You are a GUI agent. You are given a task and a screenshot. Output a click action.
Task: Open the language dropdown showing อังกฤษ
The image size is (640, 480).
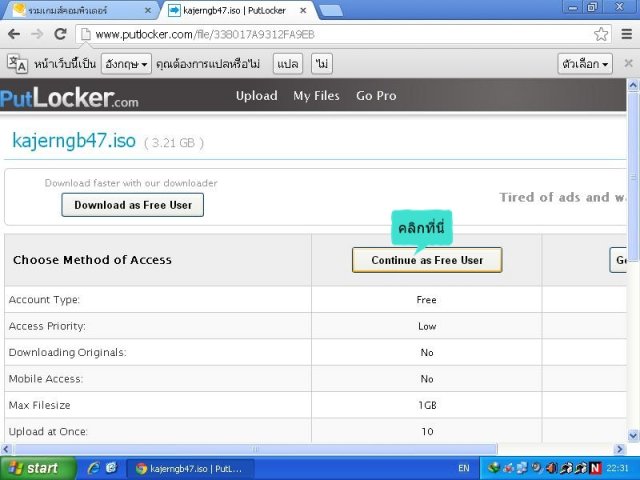127,64
